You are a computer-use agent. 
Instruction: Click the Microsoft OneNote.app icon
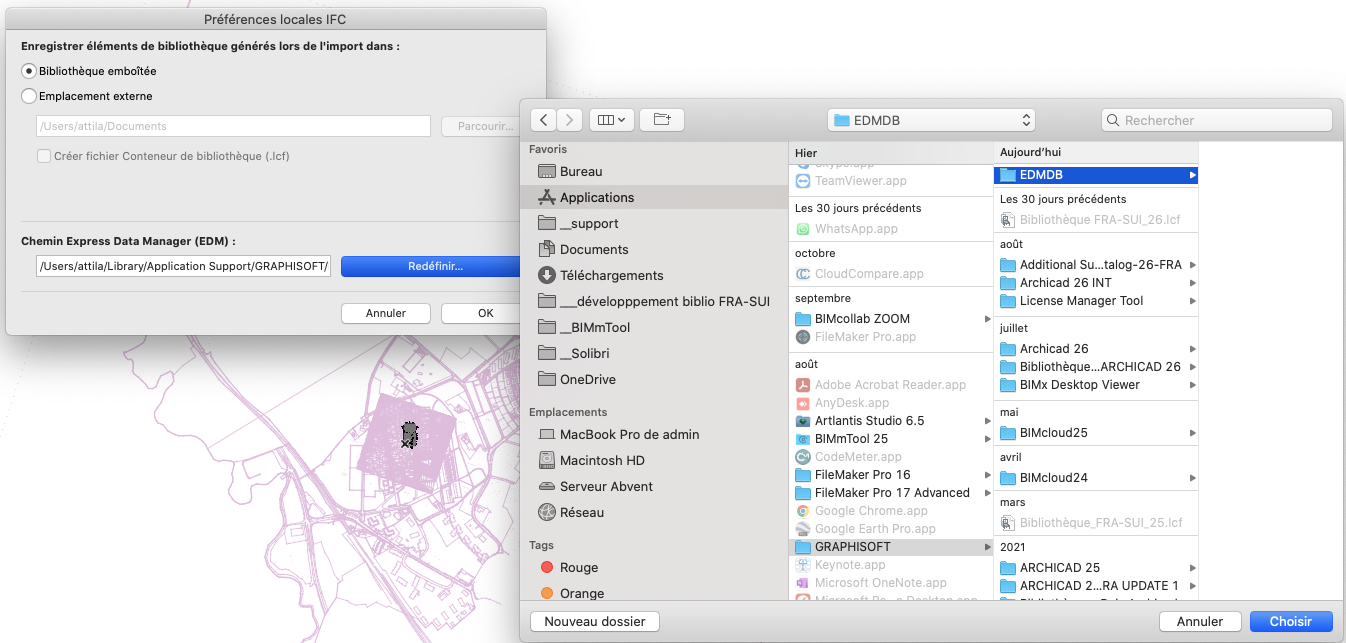coord(803,583)
